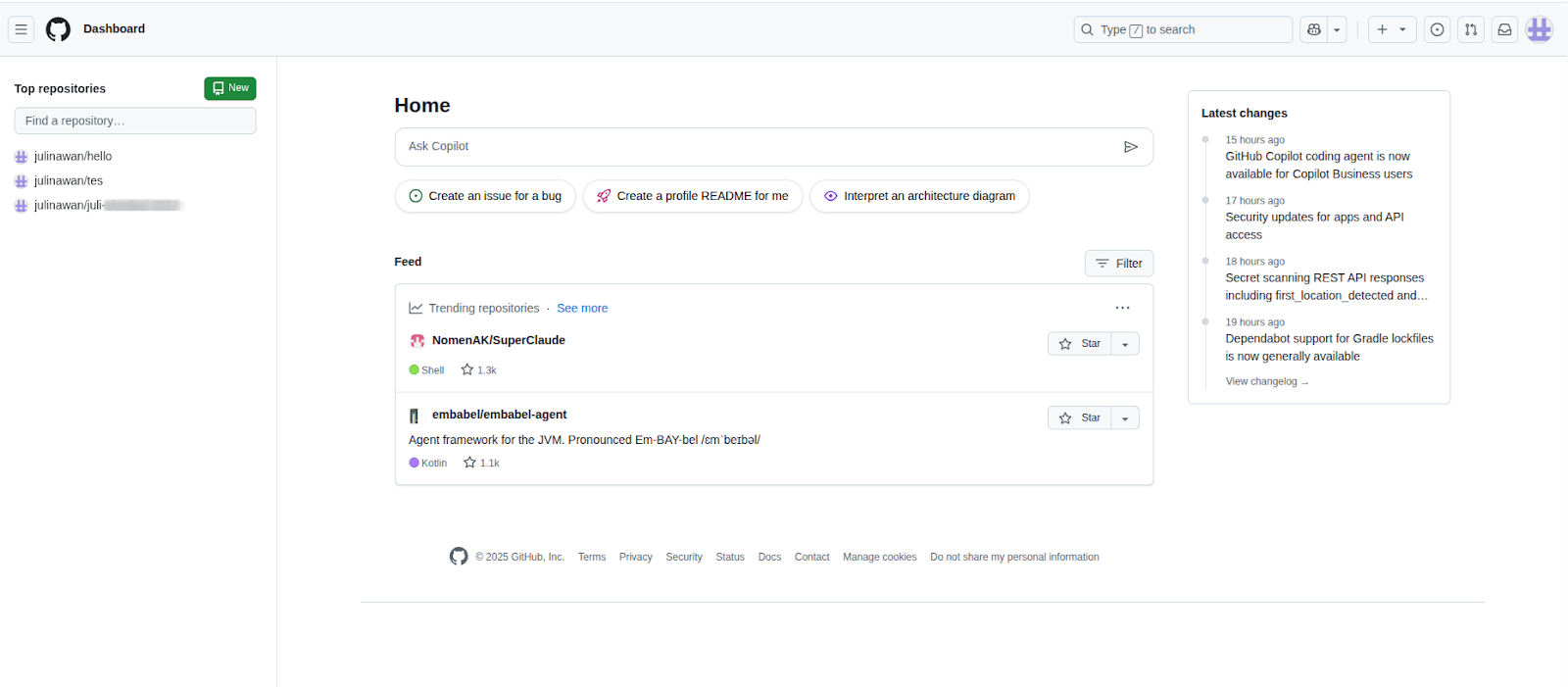This screenshot has width=1568, height=687.
Task: Click the Latest changes heading
Action: point(1245,114)
